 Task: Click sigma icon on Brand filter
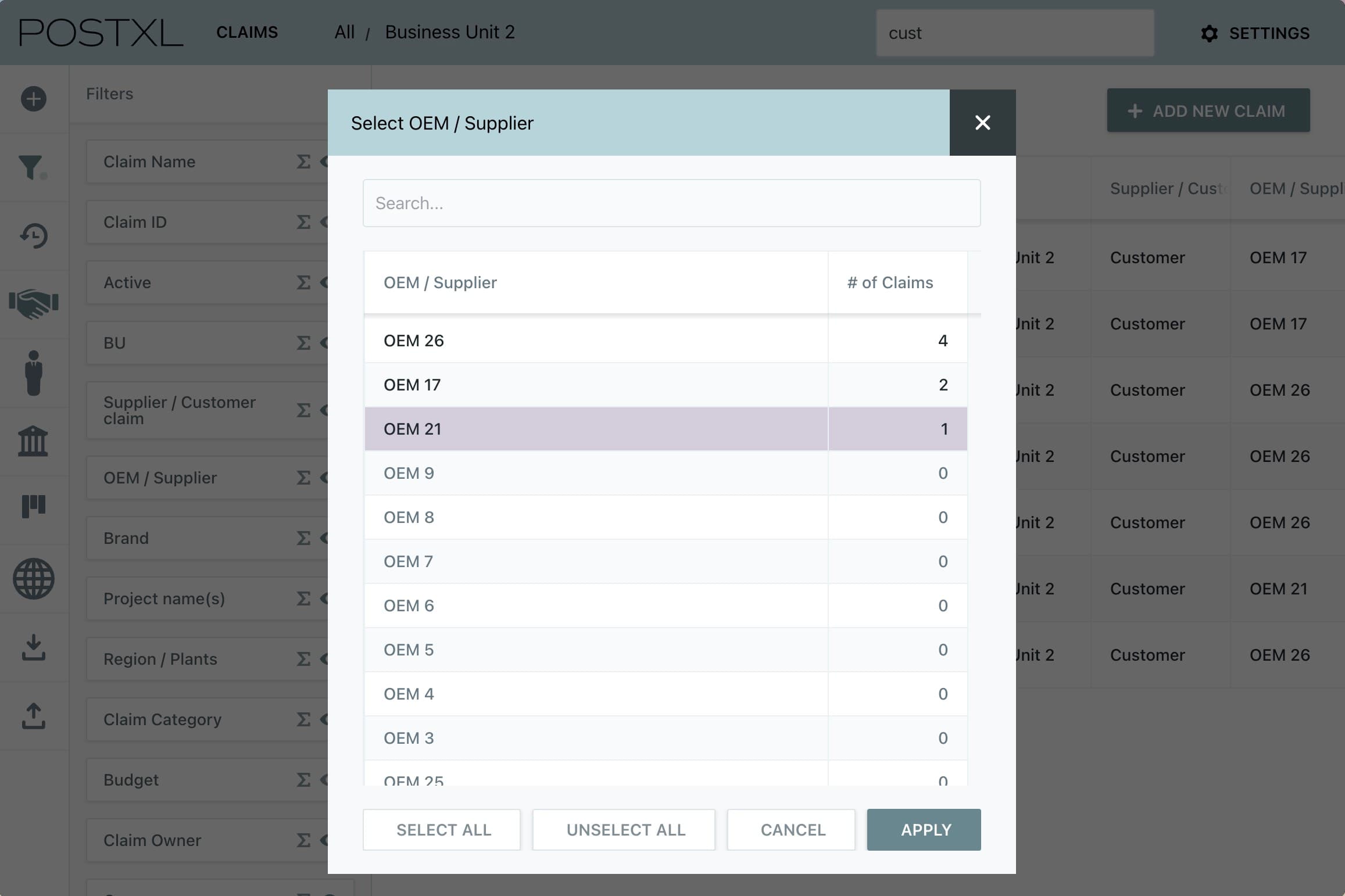[x=303, y=538]
